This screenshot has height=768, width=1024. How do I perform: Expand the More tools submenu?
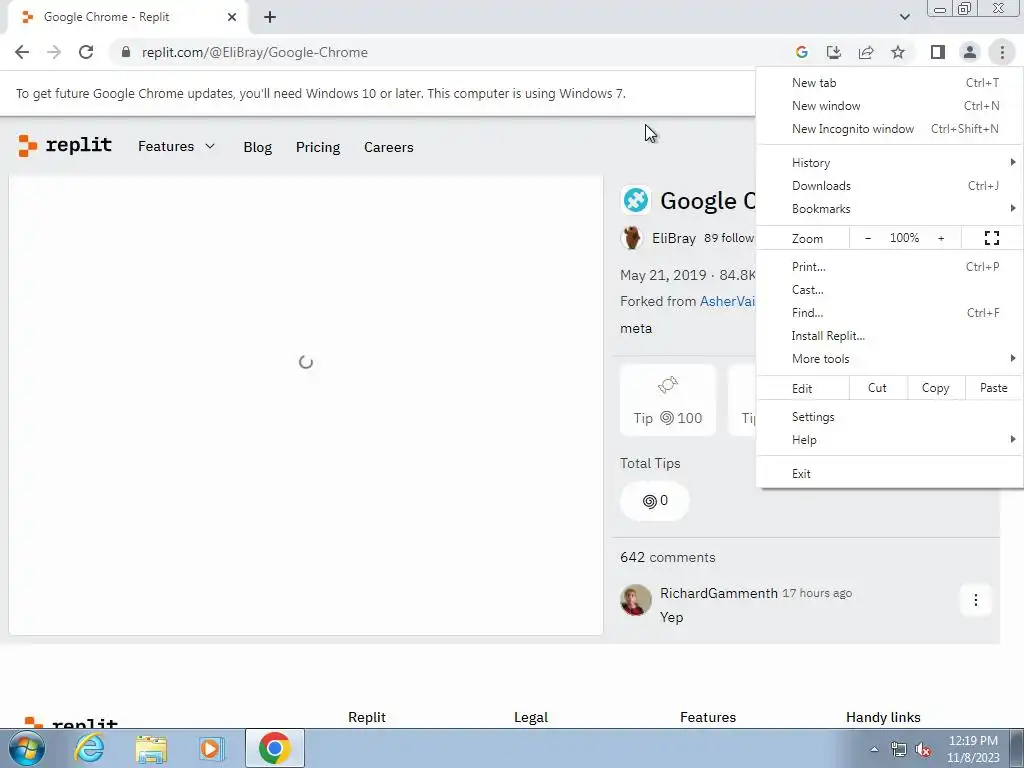point(889,359)
